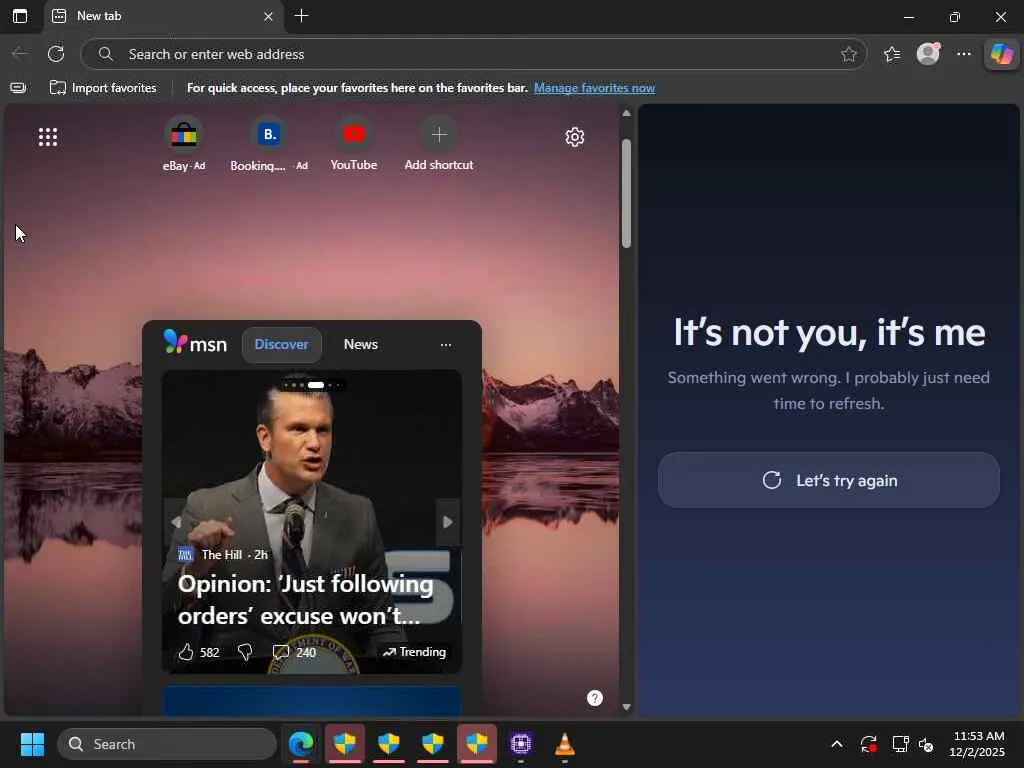The width and height of the screenshot is (1024, 768).
Task: Open the purple chip app taskbar icon
Action: coord(520,744)
